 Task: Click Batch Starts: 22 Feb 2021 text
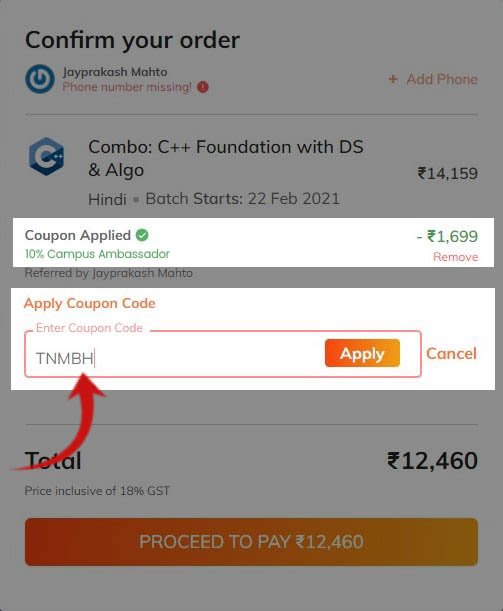(242, 199)
